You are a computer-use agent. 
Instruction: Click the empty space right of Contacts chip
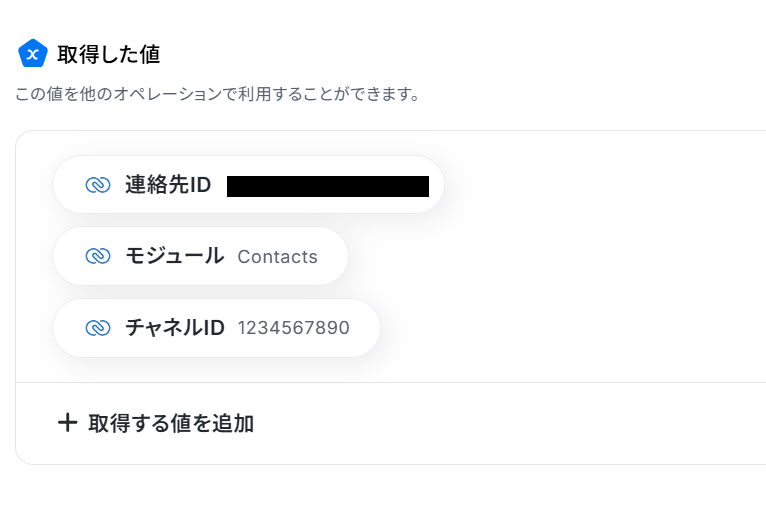[x=550, y=257]
